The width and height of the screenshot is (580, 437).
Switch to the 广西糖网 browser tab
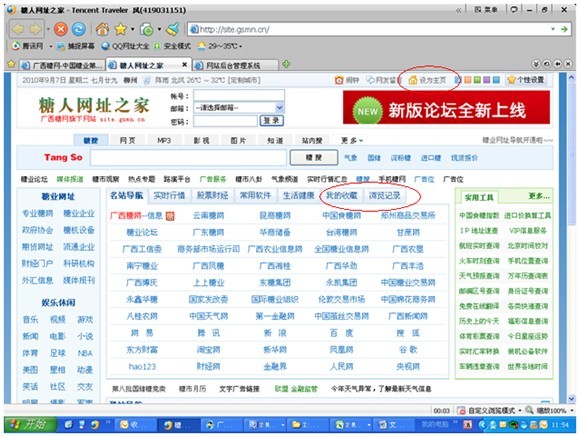coord(62,65)
